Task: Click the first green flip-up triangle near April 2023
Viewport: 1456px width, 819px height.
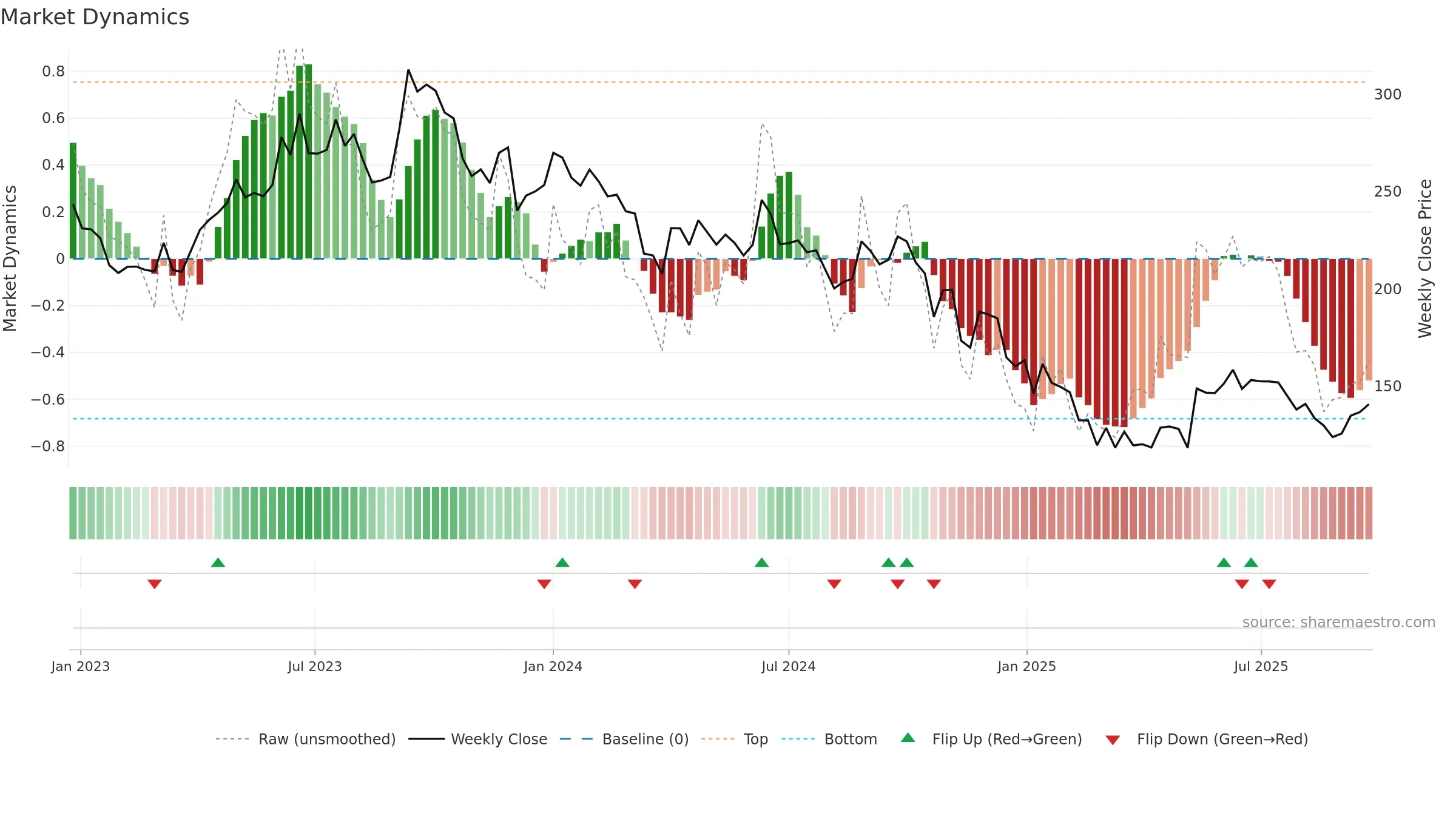Action: tap(218, 562)
